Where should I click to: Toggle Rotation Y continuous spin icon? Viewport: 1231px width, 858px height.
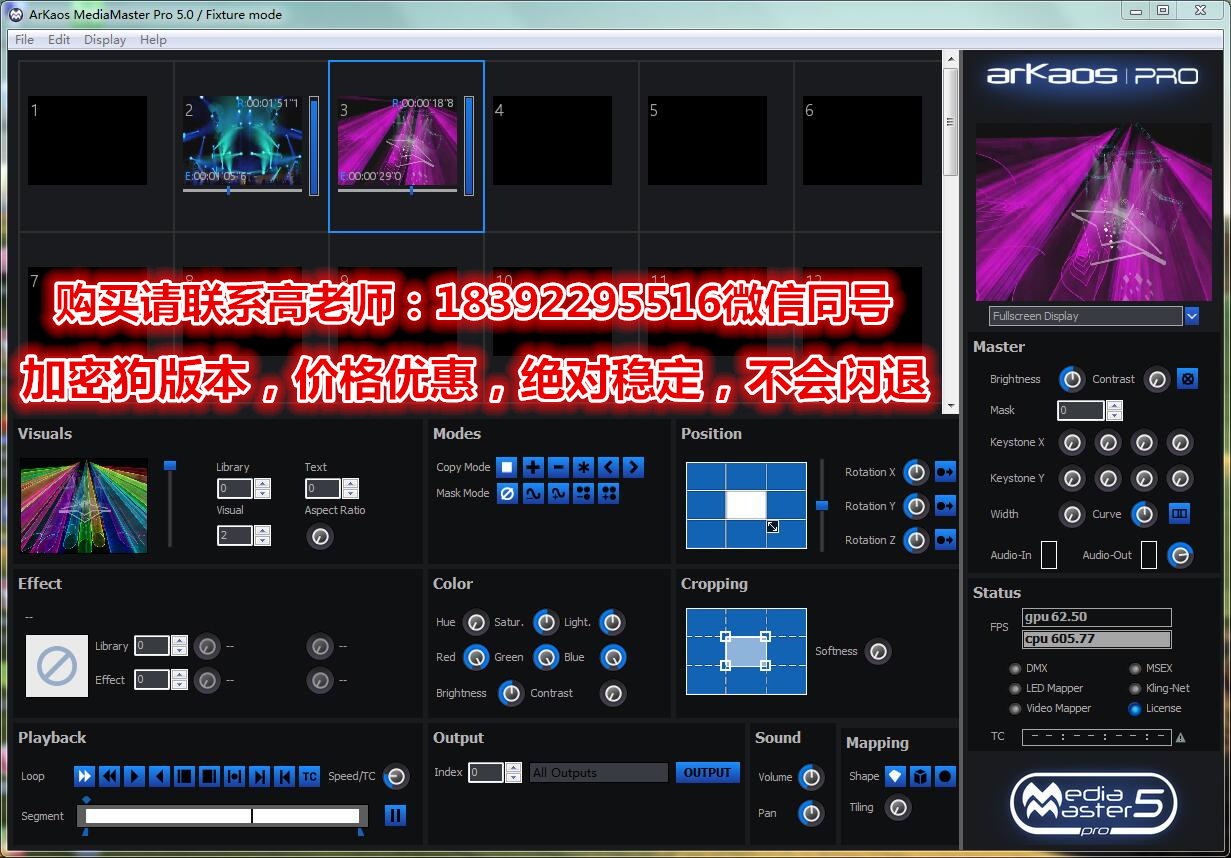pyautogui.click(x=945, y=506)
